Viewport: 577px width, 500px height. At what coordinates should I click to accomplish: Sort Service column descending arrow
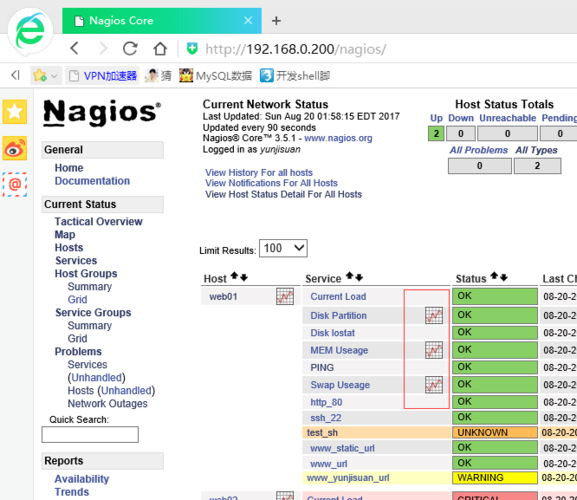(x=359, y=277)
